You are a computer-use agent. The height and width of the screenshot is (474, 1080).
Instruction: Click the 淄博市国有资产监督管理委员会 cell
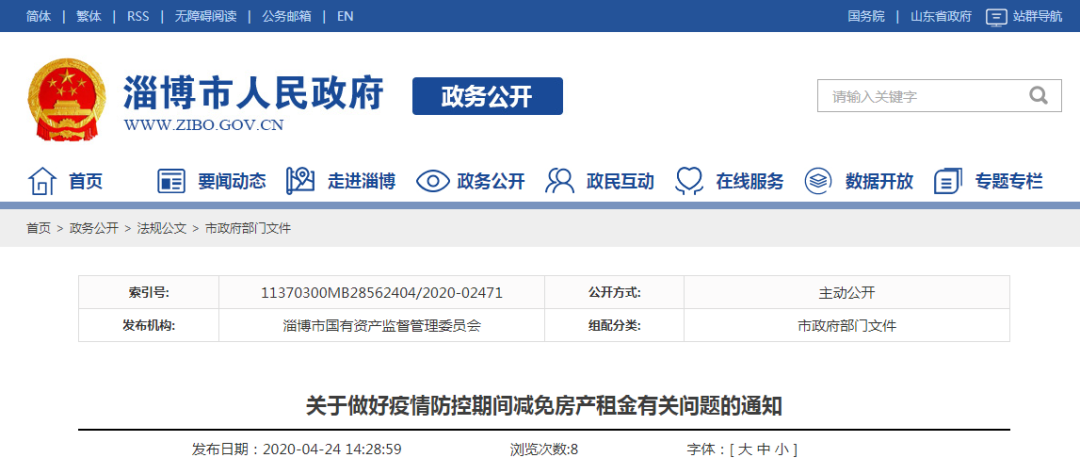tap(382, 326)
